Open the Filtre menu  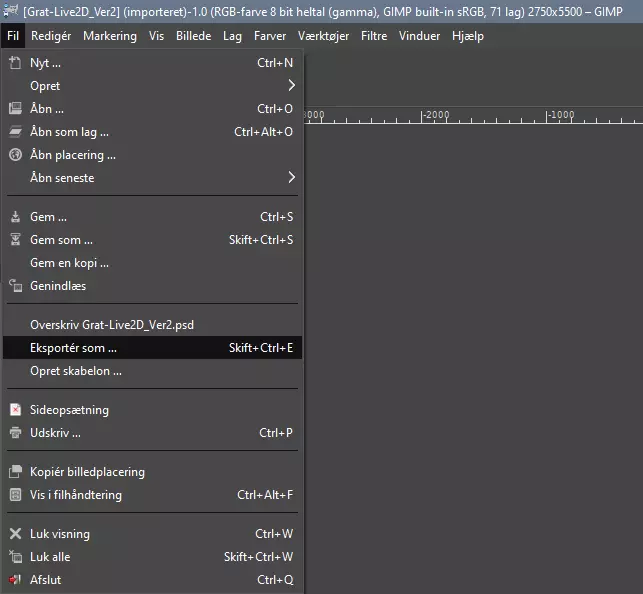click(x=374, y=36)
